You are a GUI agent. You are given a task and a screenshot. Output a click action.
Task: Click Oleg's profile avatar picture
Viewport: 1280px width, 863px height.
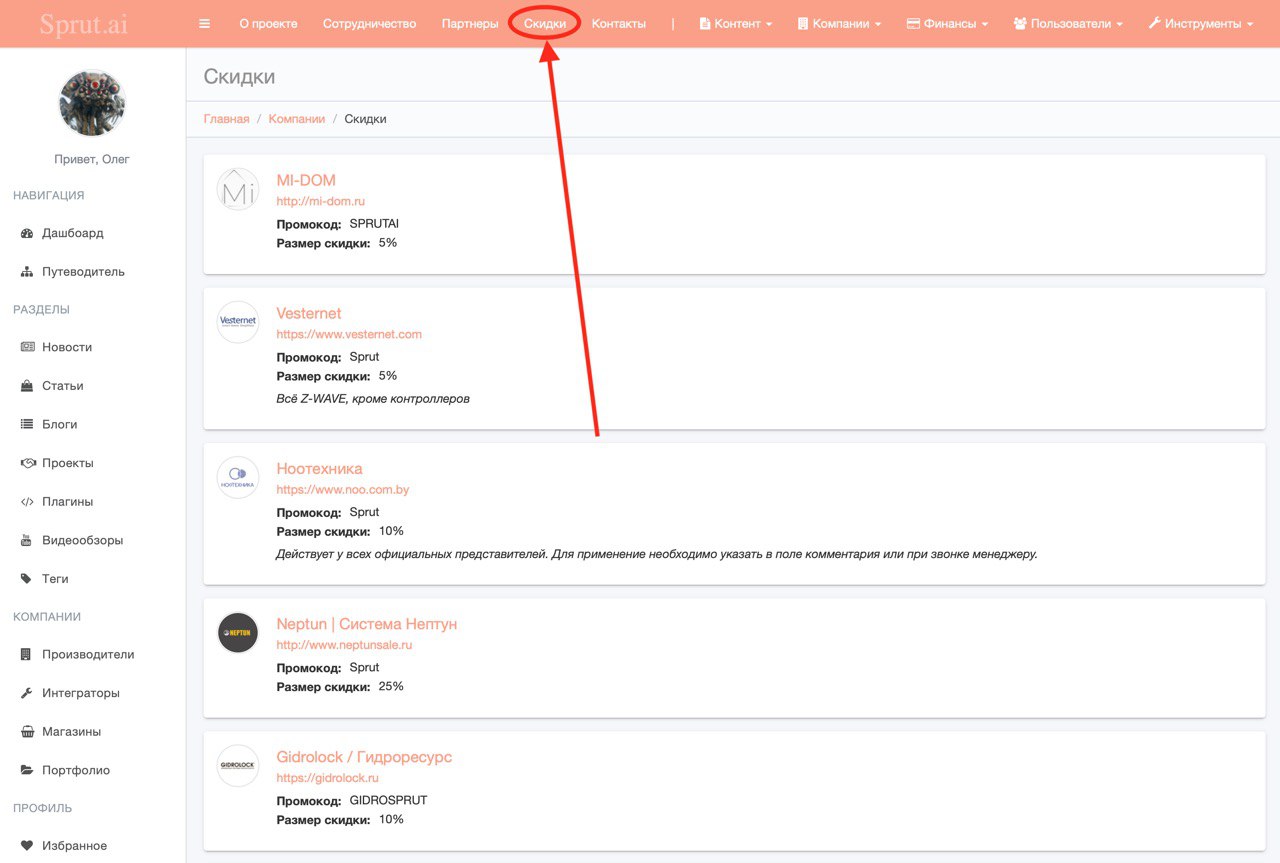(92, 103)
